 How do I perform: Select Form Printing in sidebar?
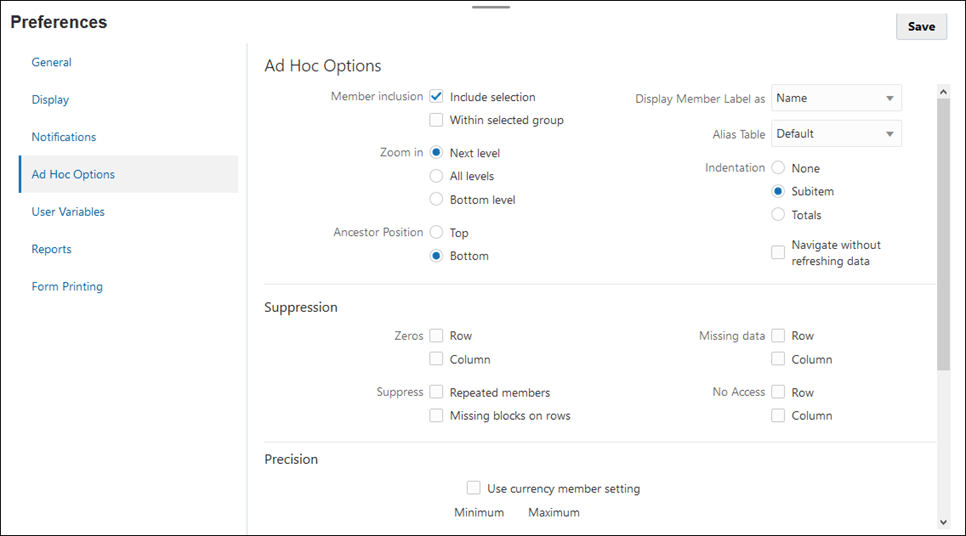(x=67, y=287)
